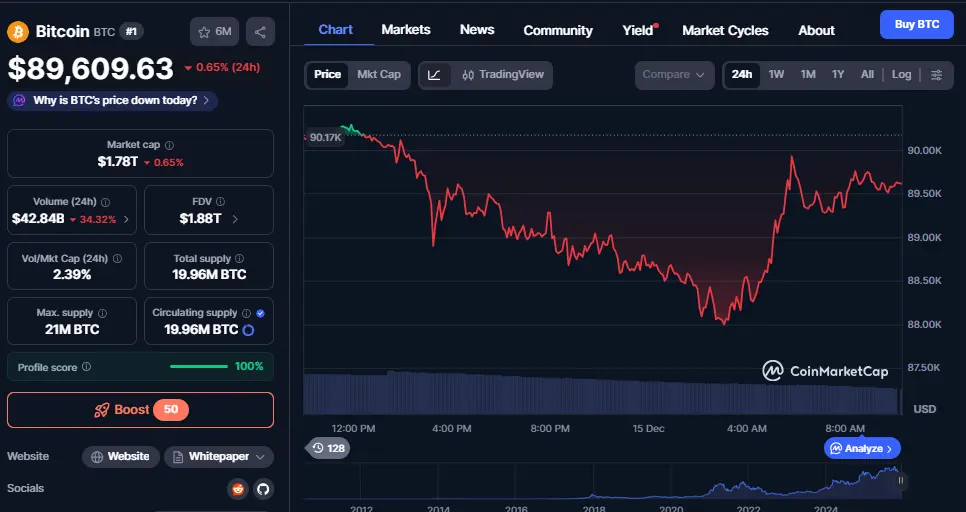Click the share icon next to Bitcoin

(x=260, y=32)
